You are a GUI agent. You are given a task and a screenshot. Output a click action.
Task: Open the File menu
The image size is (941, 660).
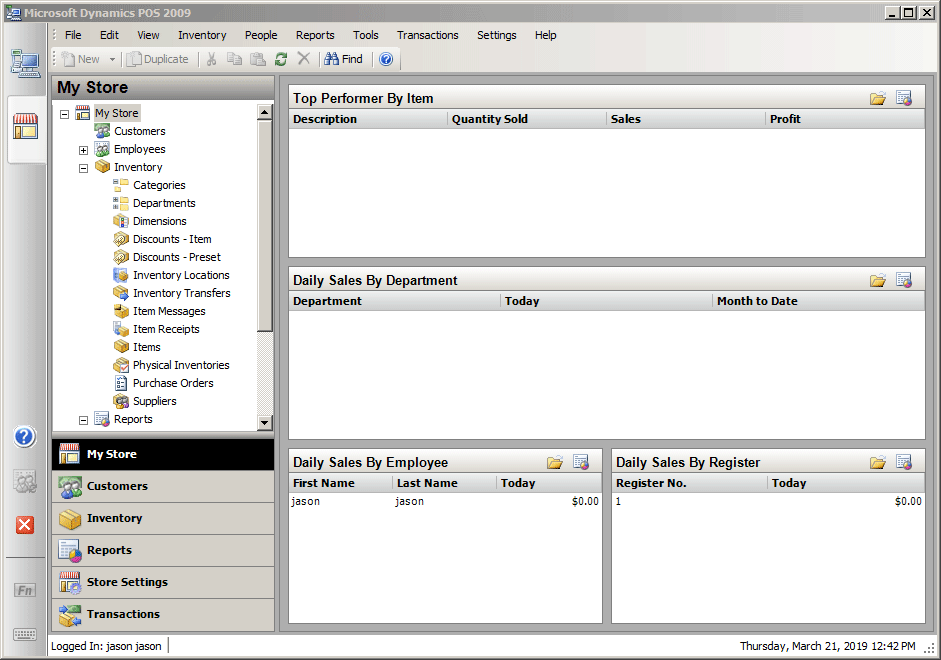[73, 35]
